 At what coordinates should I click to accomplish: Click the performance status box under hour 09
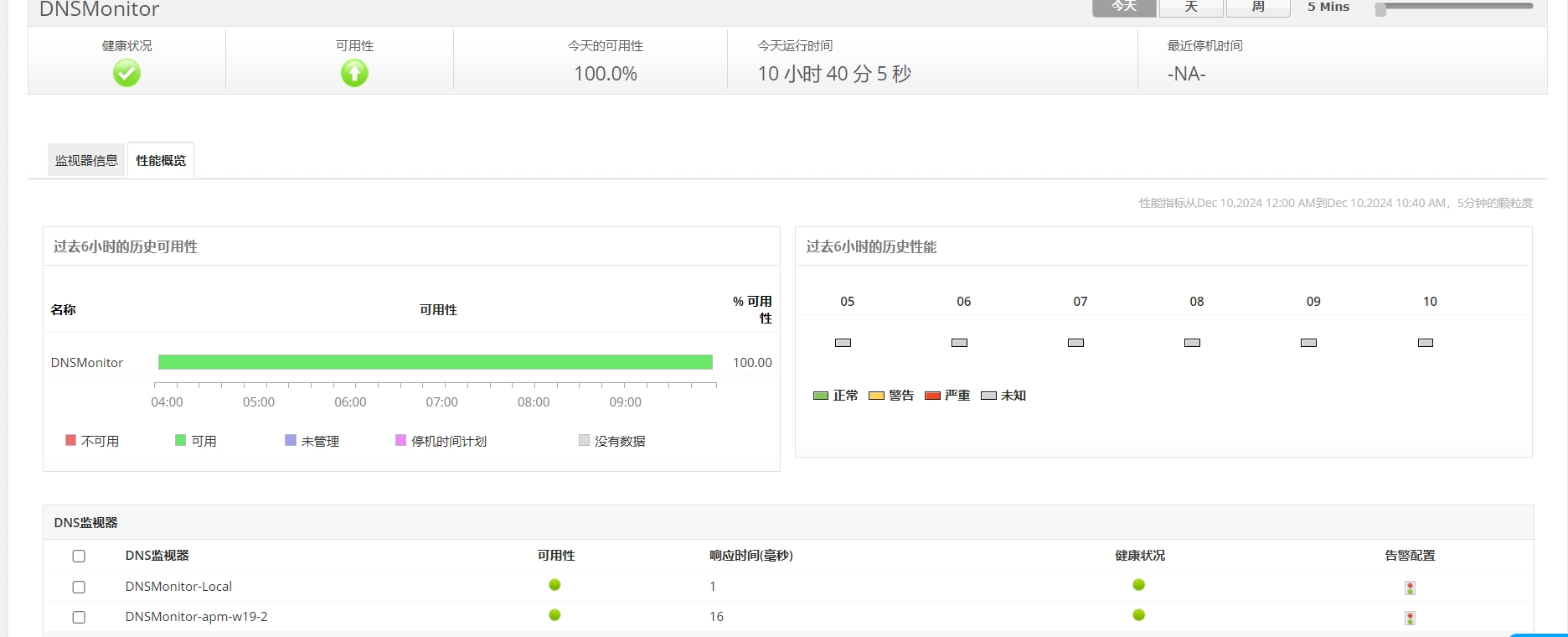point(1309,343)
